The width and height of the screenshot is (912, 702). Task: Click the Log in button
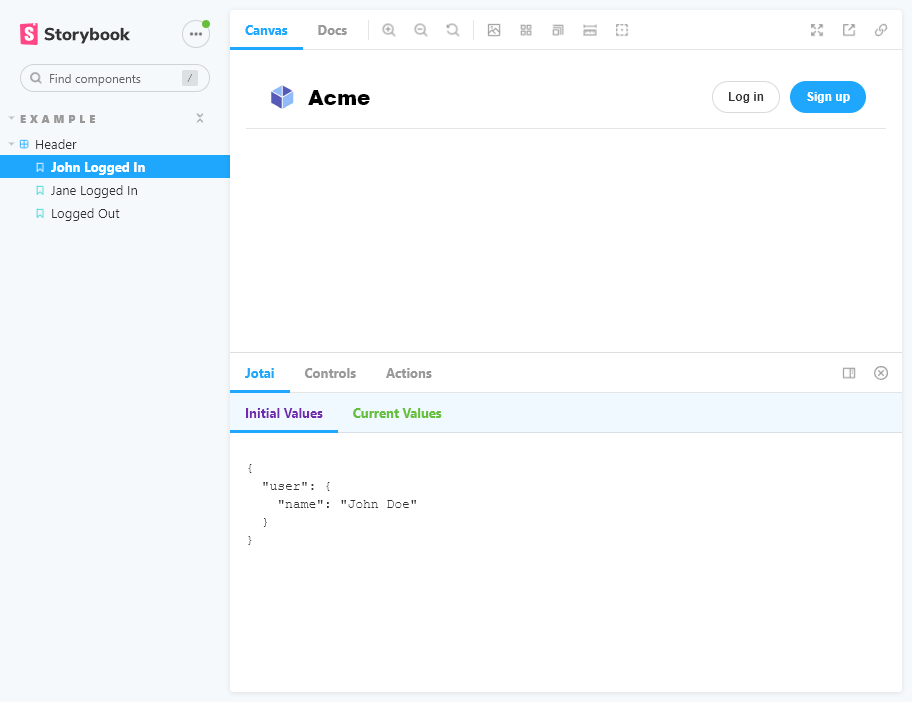pyautogui.click(x=745, y=97)
